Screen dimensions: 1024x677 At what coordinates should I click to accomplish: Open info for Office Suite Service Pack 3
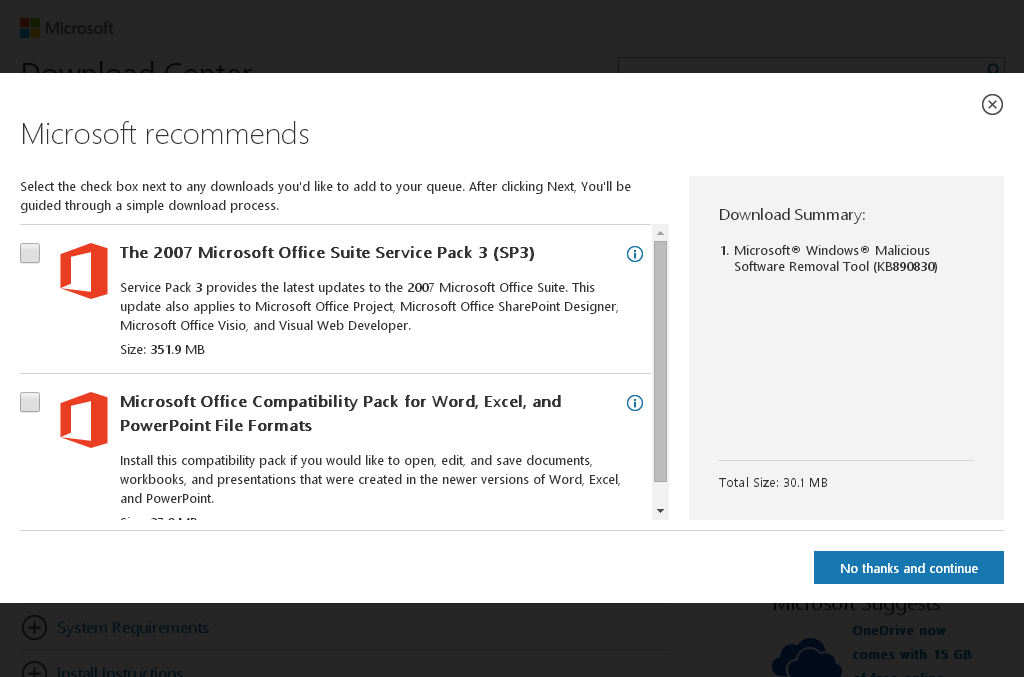point(635,254)
